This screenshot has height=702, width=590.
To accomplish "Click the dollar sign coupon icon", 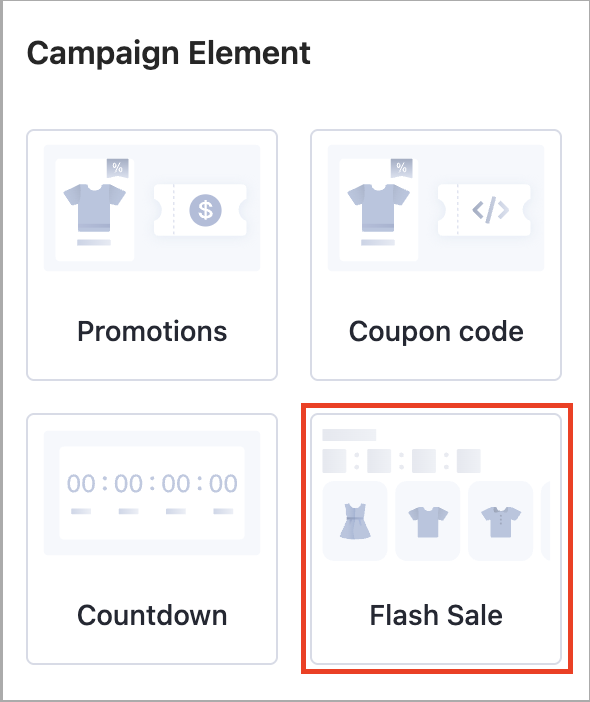I will click(x=205, y=210).
